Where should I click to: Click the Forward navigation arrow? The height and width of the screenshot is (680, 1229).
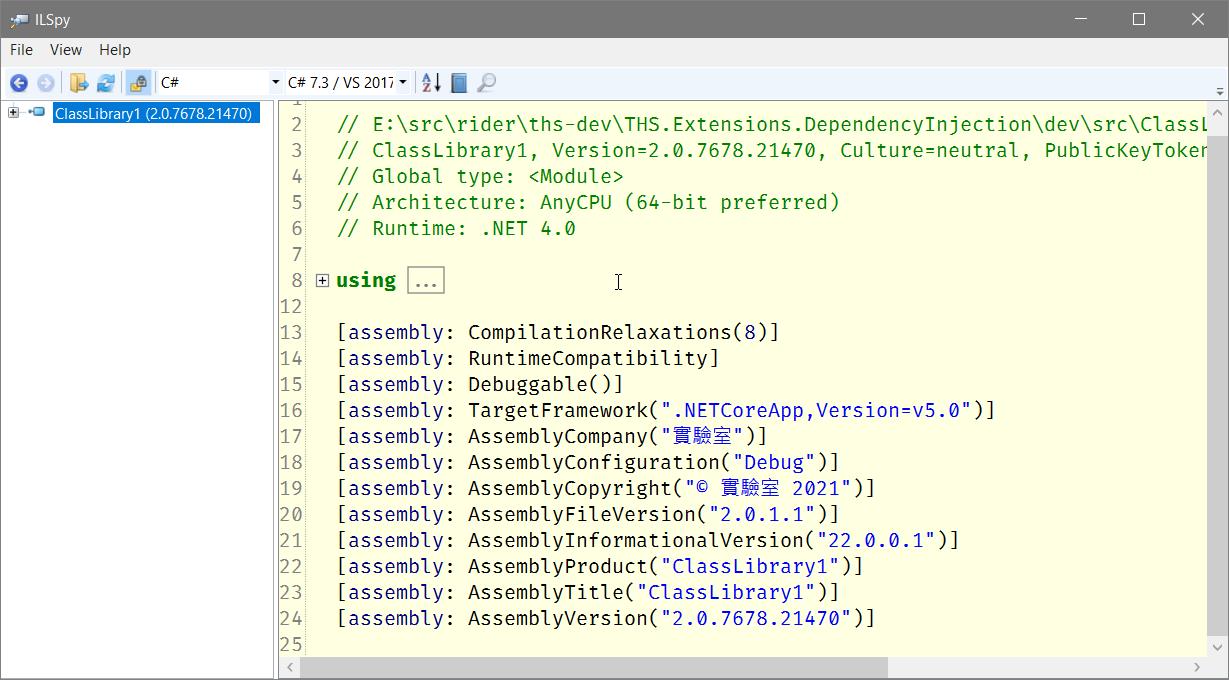[x=45, y=83]
